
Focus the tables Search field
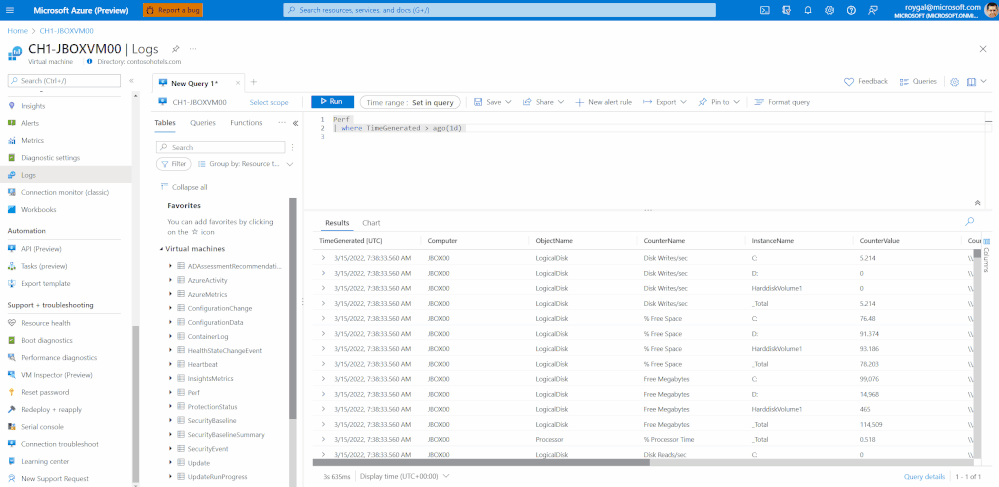coord(222,147)
